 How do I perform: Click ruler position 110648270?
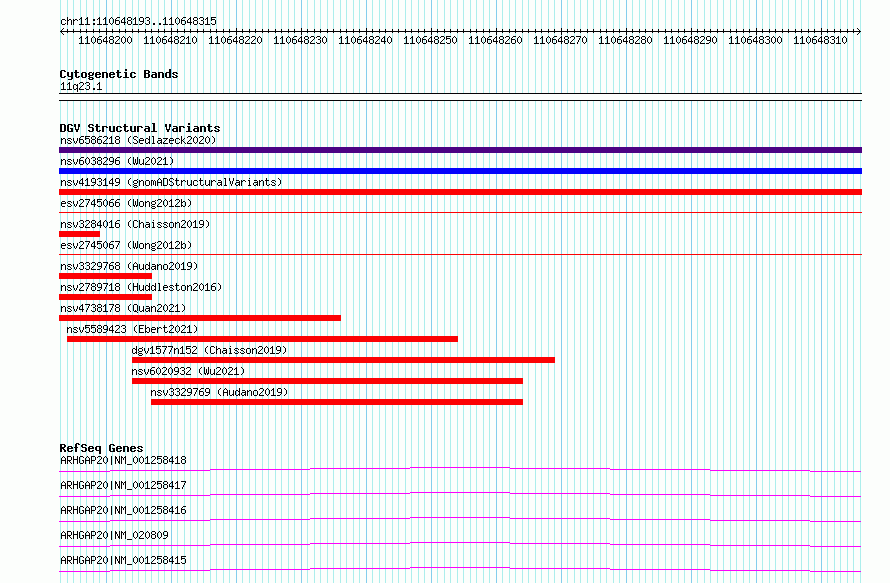tap(560, 40)
